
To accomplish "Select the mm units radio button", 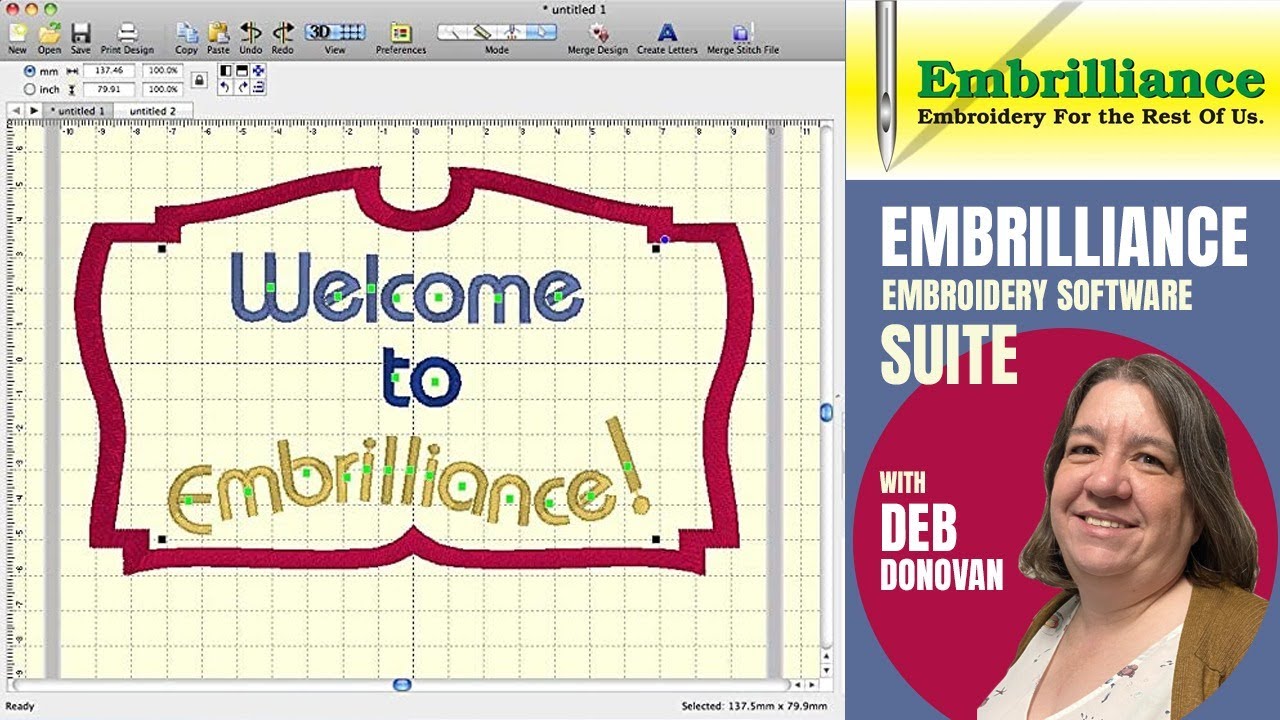I will tap(29, 71).
